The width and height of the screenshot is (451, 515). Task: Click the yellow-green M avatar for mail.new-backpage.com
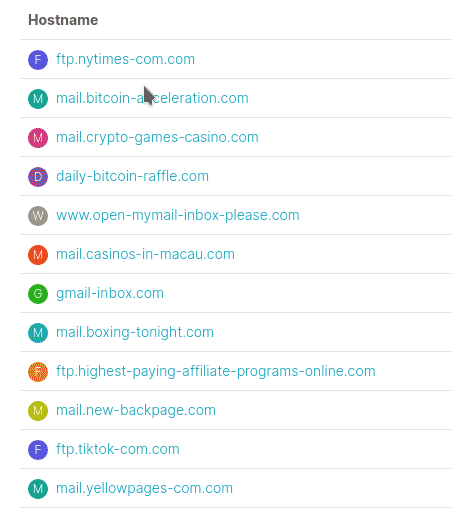pyautogui.click(x=38, y=411)
